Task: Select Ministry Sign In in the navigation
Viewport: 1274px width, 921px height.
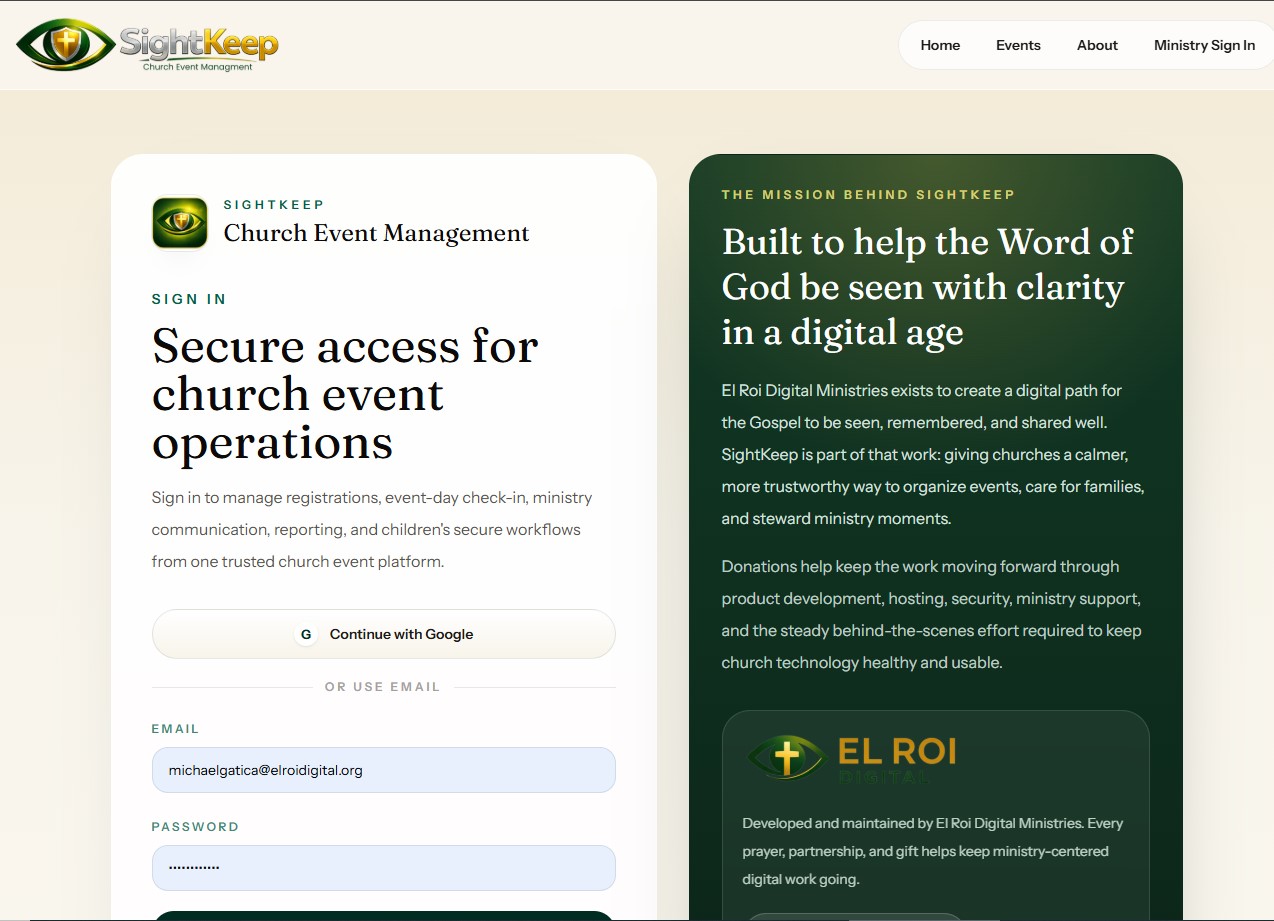Action: click(1204, 45)
